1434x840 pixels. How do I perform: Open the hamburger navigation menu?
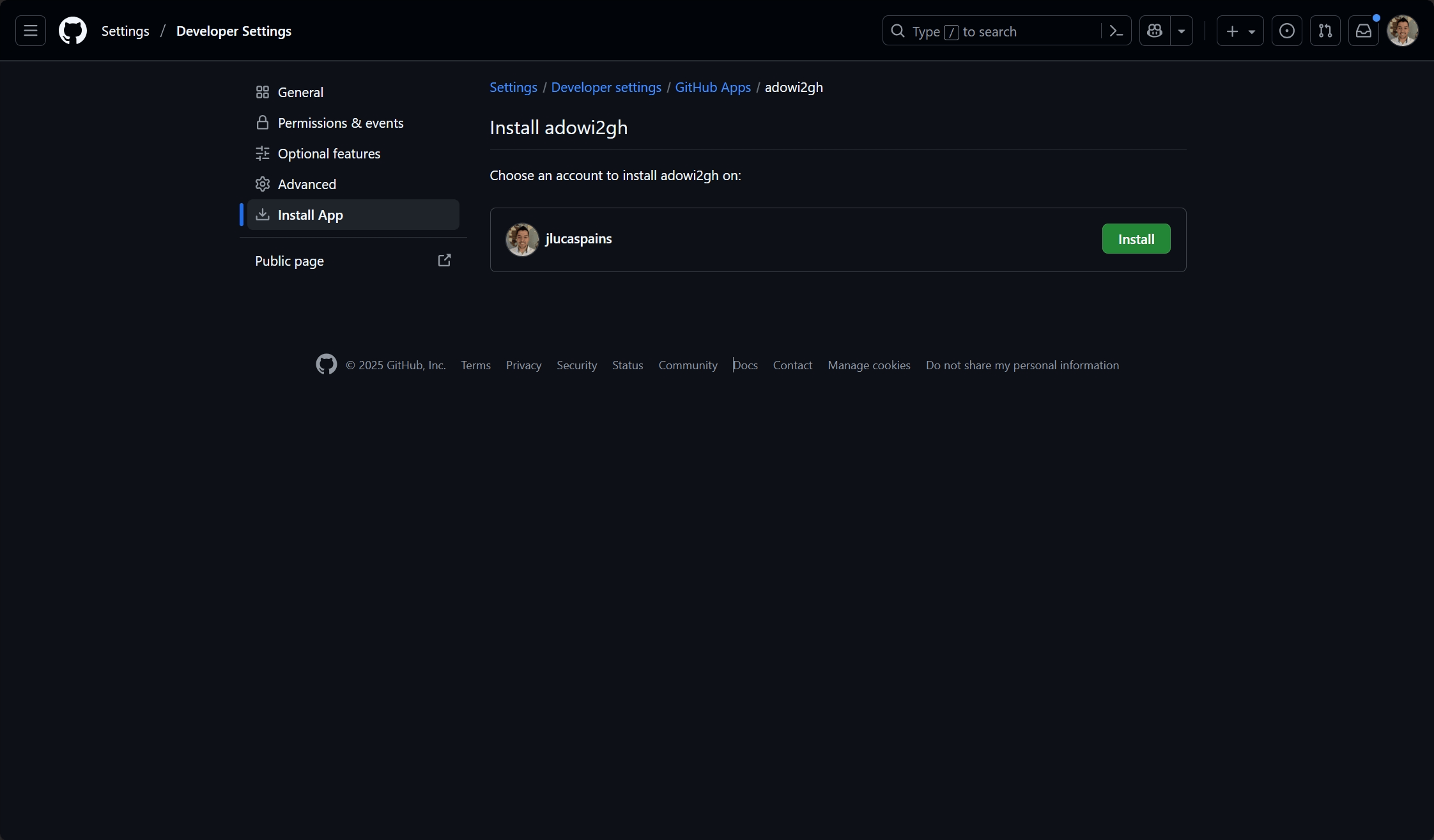[x=31, y=31]
